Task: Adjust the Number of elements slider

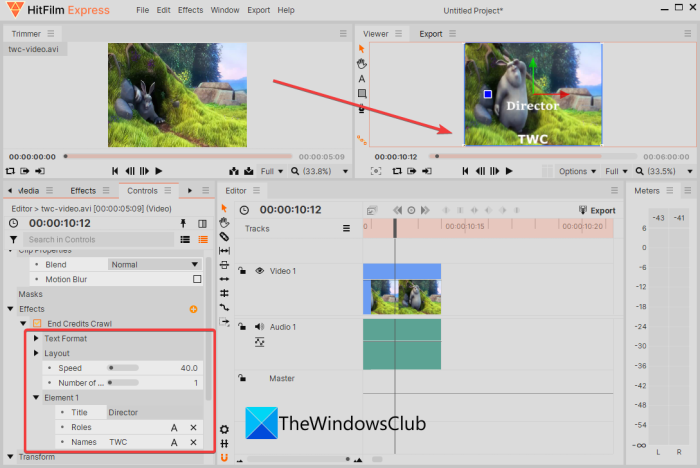Action: [x=123, y=383]
